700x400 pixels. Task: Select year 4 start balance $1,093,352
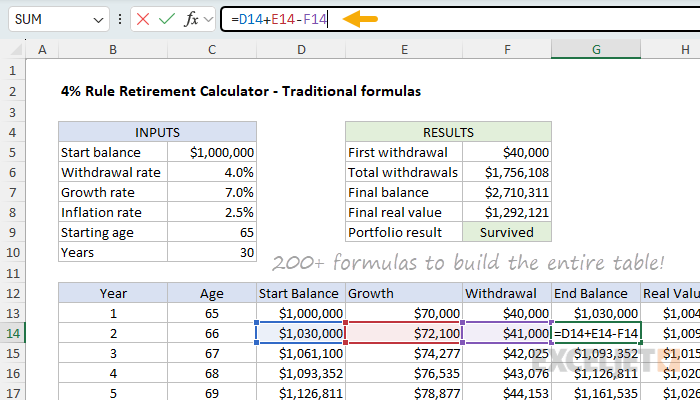coord(301,373)
